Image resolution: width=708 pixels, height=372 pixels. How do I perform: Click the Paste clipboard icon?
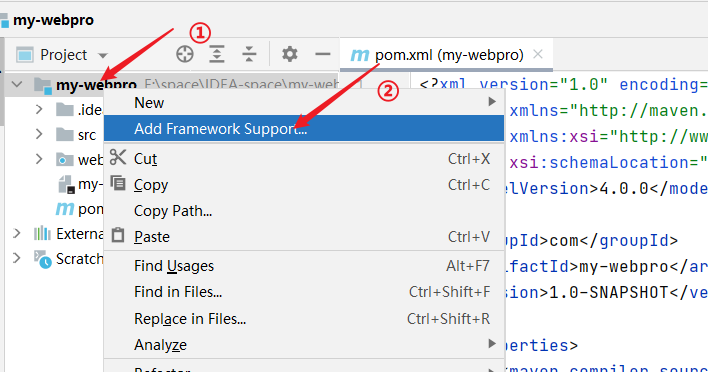[118, 235]
